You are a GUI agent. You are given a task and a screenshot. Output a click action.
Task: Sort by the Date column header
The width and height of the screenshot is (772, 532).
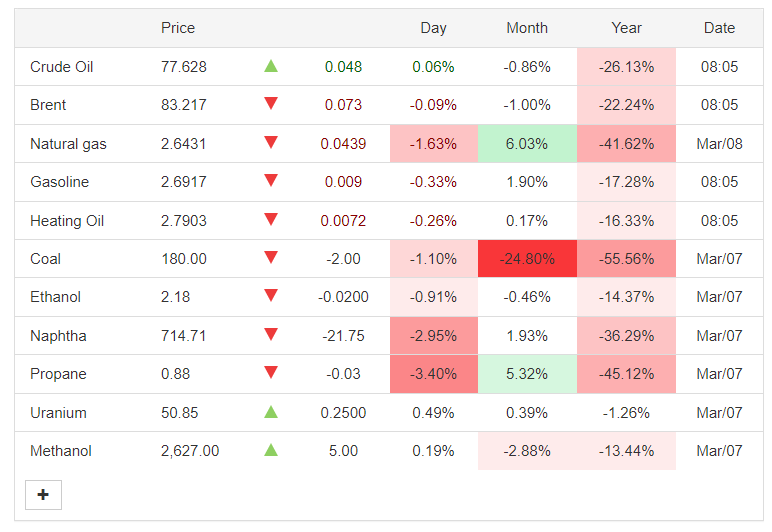[x=719, y=28]
